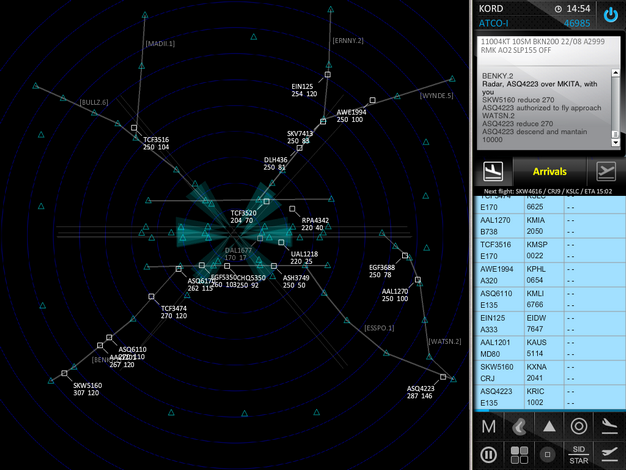Click the landing aircraft icon in bottom toolbar
This screenshot has height=470, width=626.
click(608, 426)
